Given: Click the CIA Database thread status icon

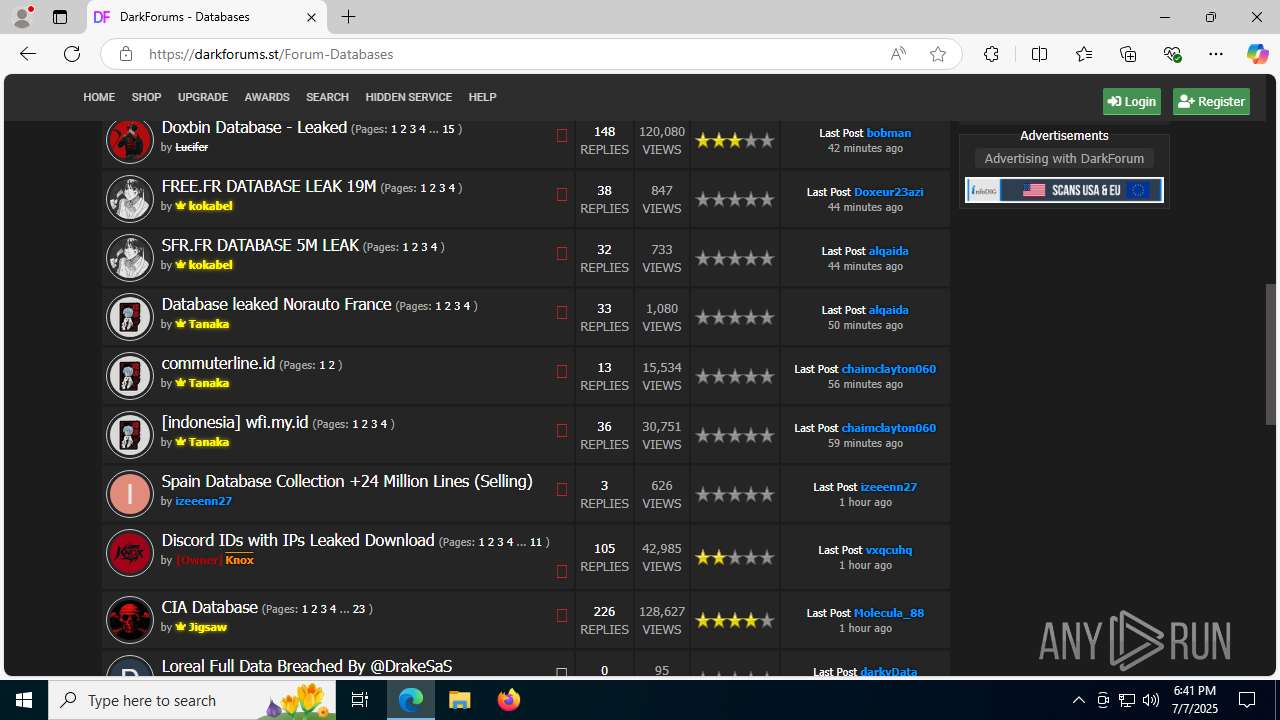Looking at the screenshot, I should (x=562, y=615).
